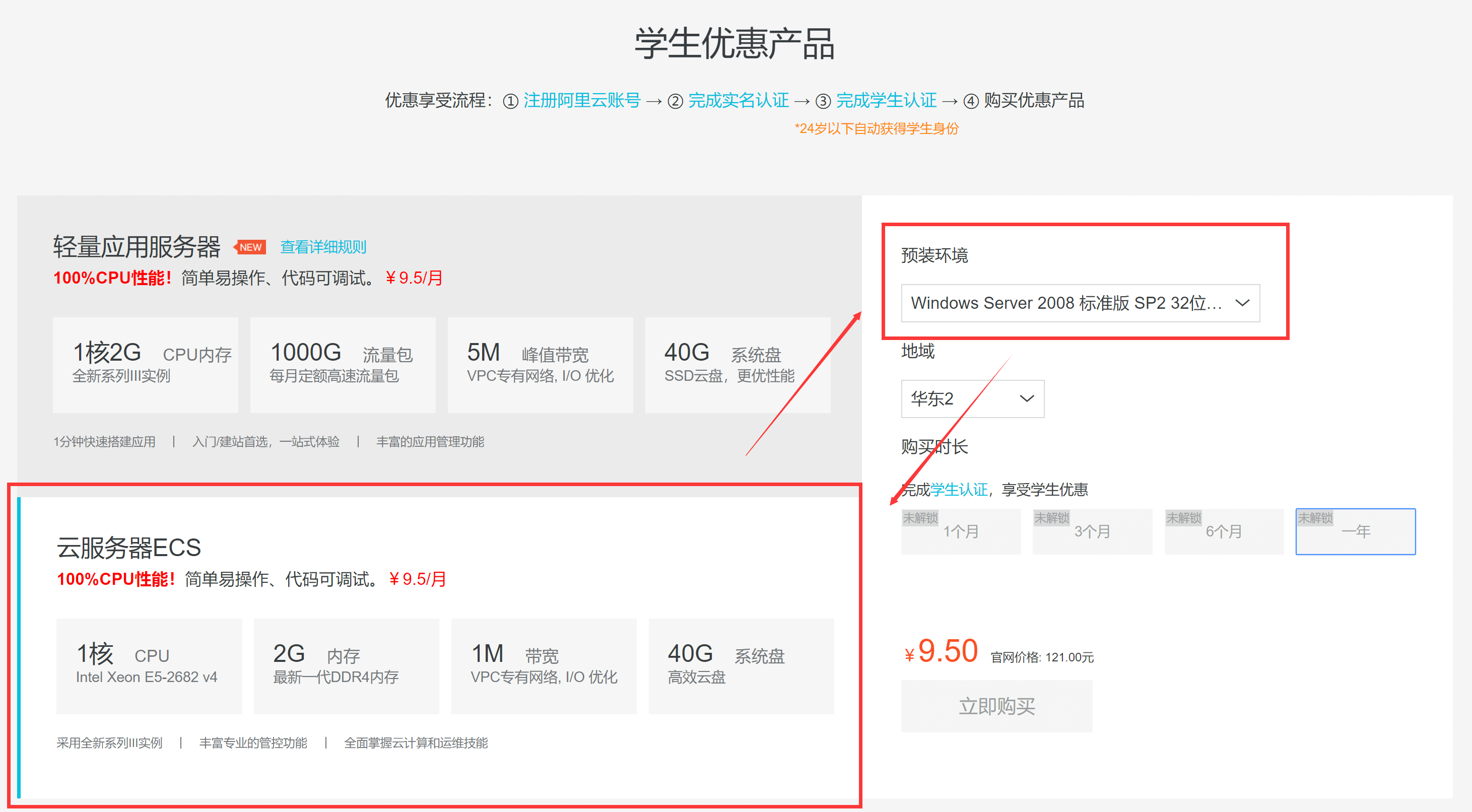This screenshot has width=1472, height=812.
Task: Click the 1M 带宽 spec card
Action: click(544, 666)
